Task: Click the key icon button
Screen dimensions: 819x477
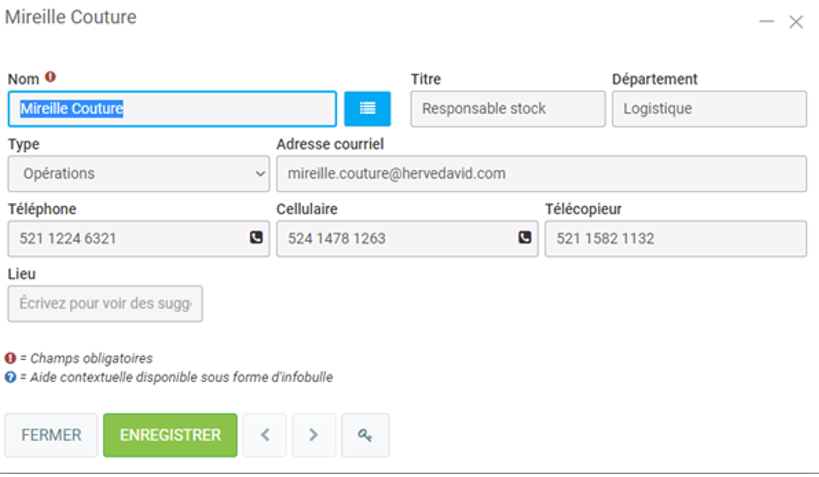Action: 365,435
